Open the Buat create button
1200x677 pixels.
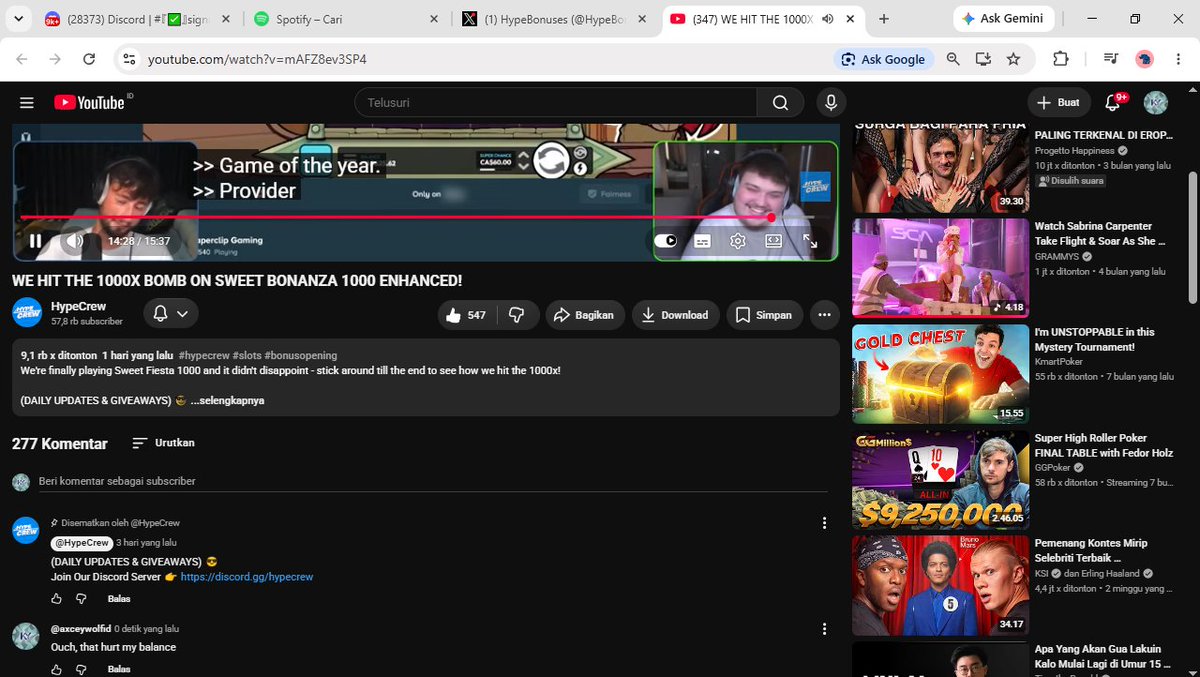coord(1058,102)
